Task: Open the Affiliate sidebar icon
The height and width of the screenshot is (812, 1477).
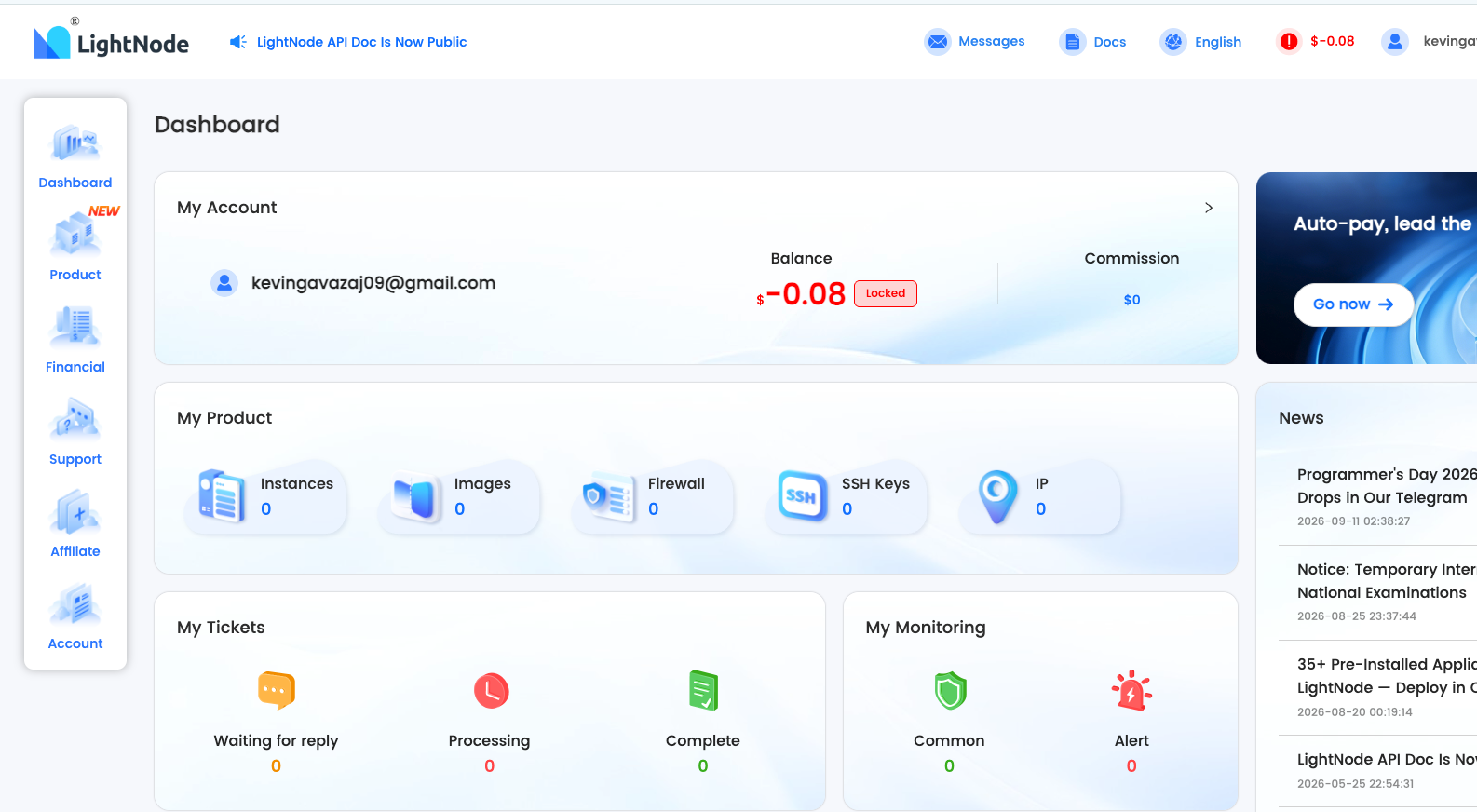Action: [x=75, y=511]
